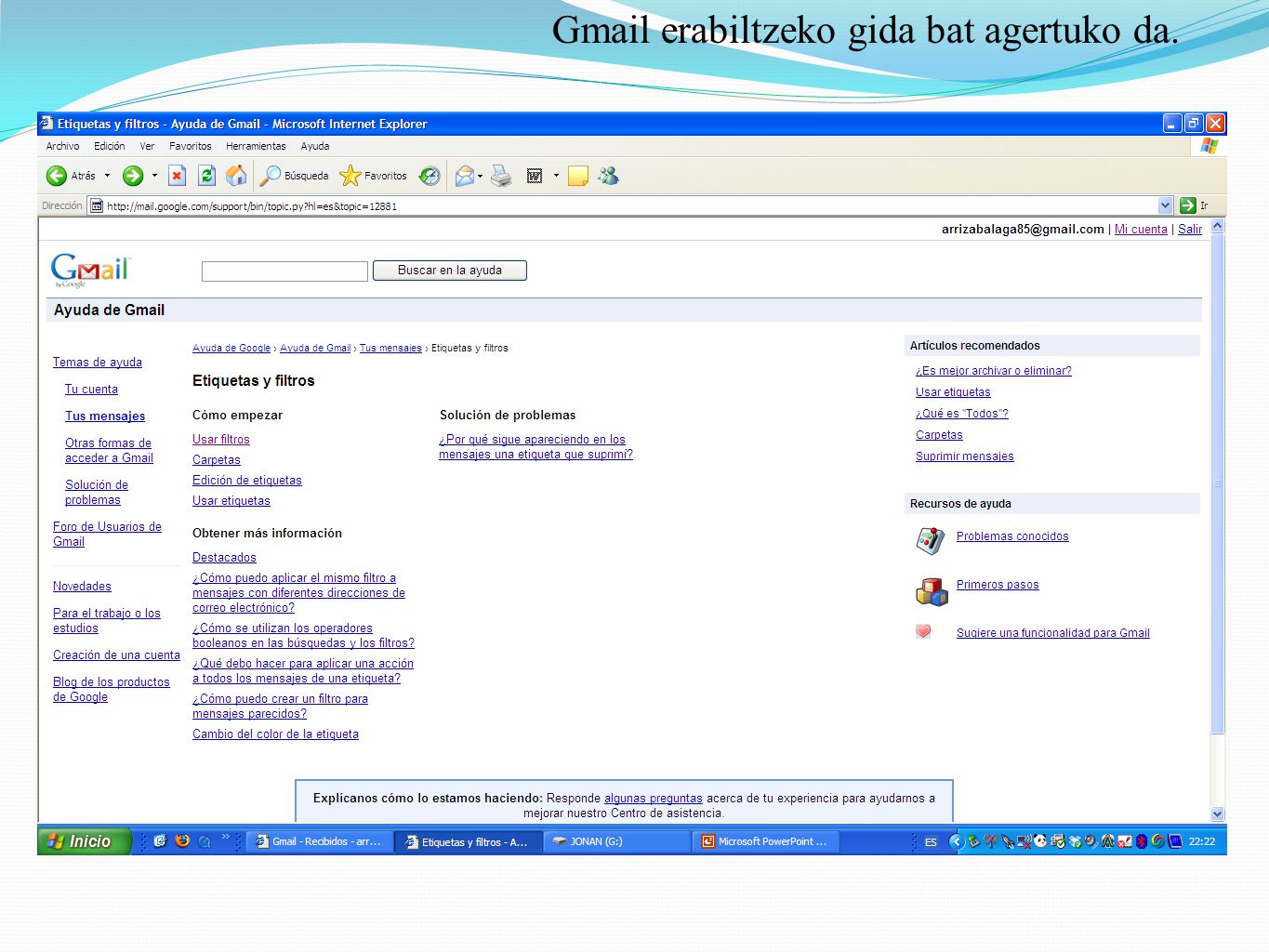1269x952 pixels.
Task: Open the Usar filtros link
Action: pos(221,439)
